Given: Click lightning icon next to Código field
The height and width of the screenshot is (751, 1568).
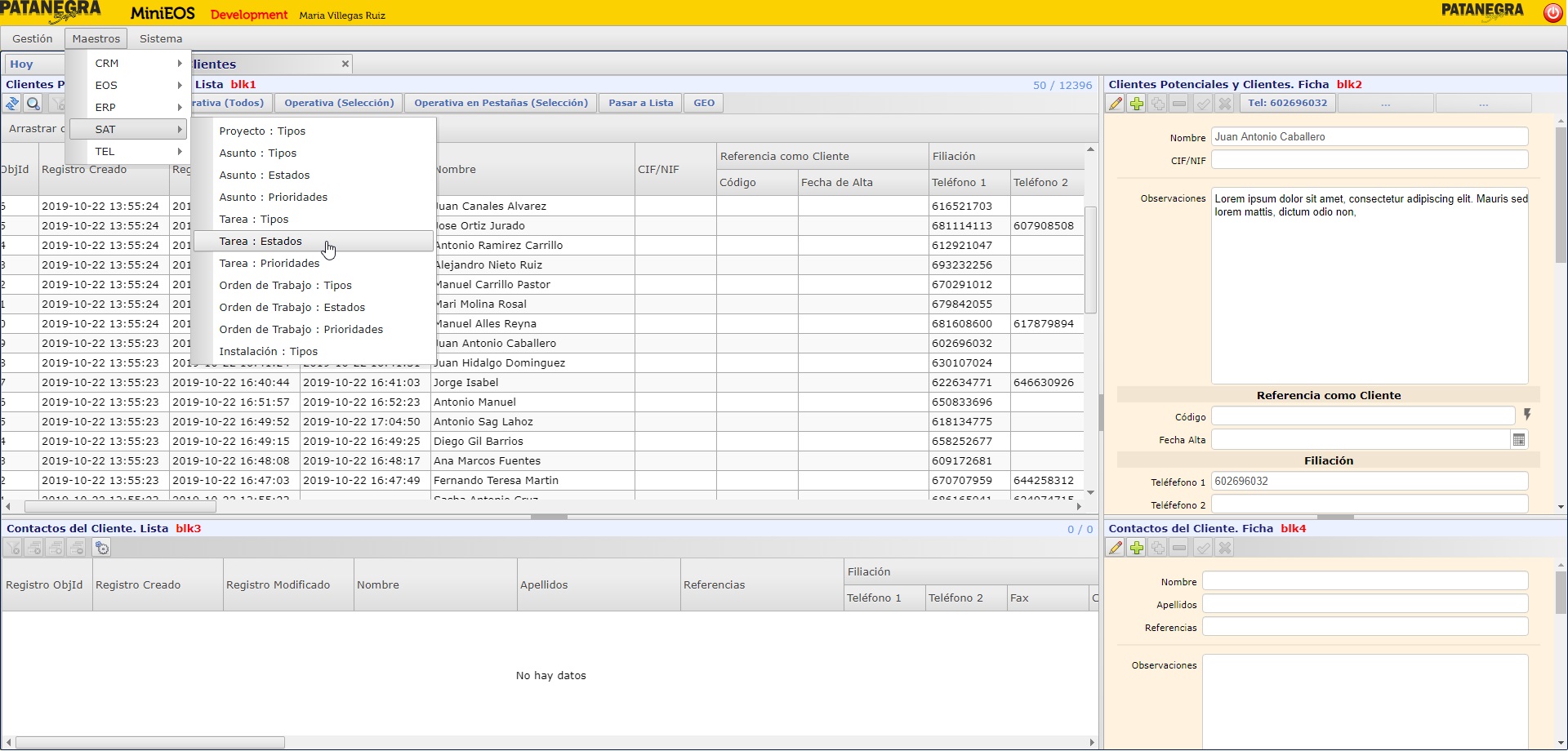Looking at the screenshot, I should coord(1527,415).
